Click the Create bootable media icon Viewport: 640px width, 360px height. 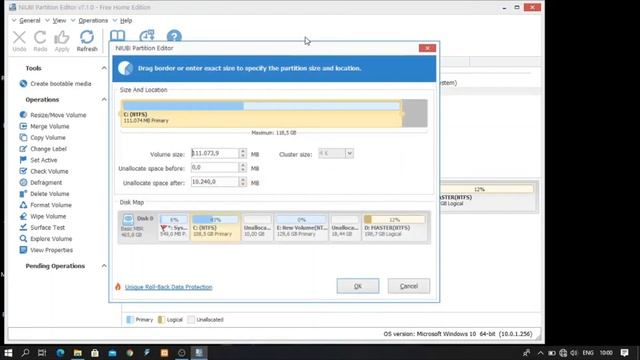[x=23, y=84]
